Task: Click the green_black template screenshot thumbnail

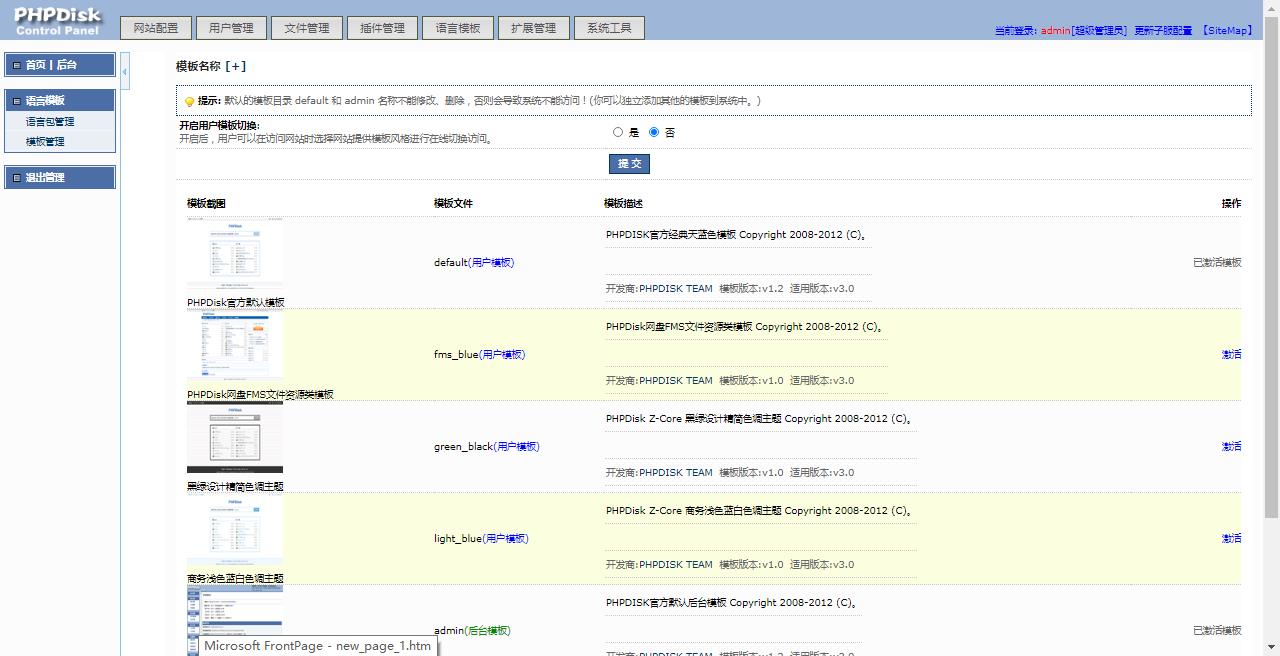Action: pos(235,439)
